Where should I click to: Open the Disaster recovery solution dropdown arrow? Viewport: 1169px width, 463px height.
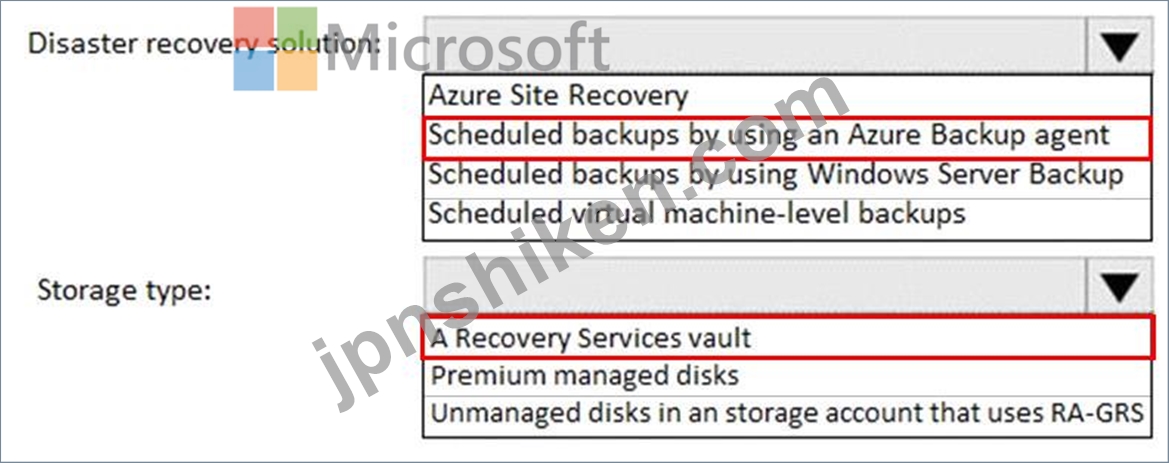(x=1119, y=45)
